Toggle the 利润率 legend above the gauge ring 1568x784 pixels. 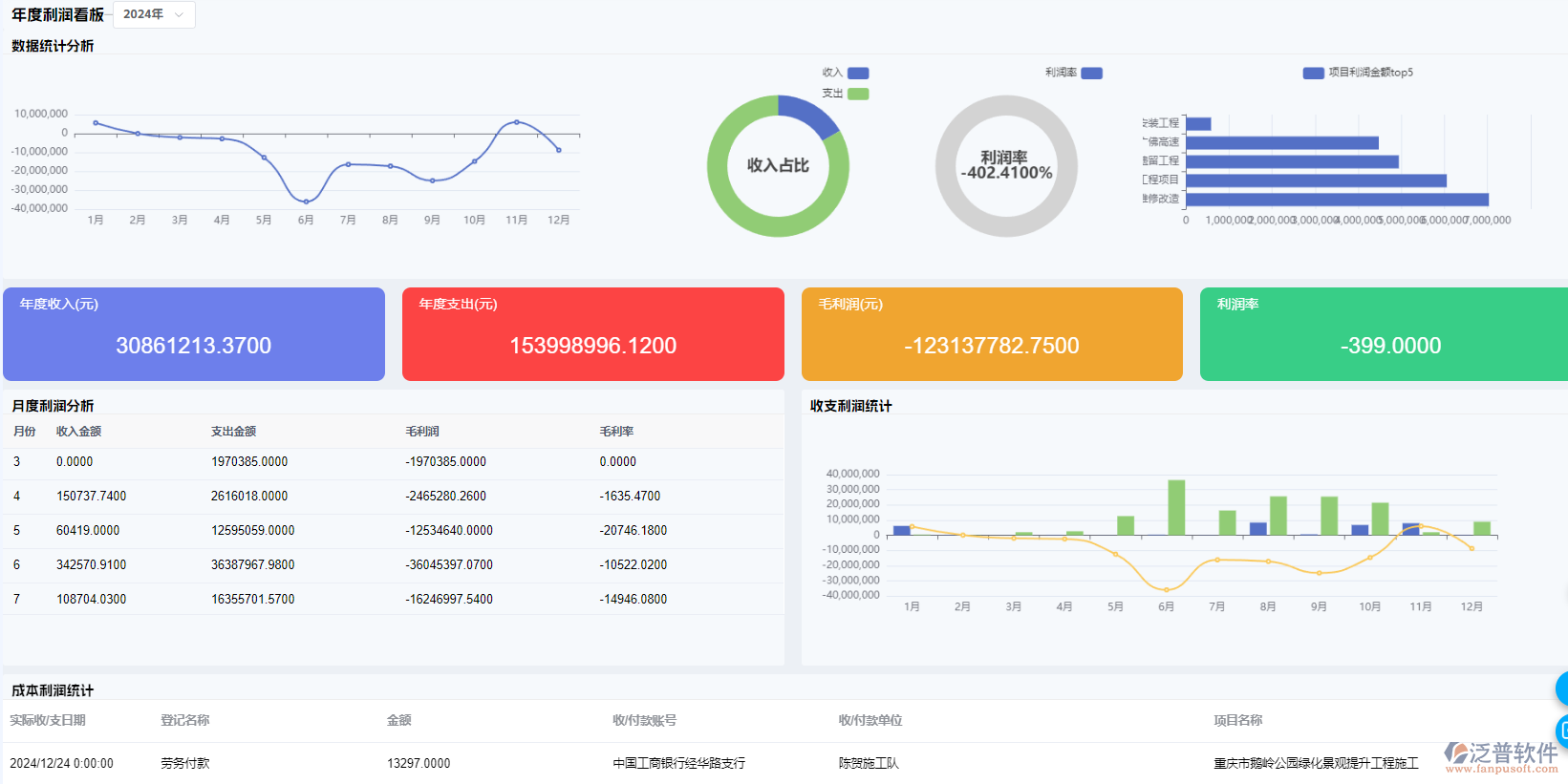coord(1091,73)
